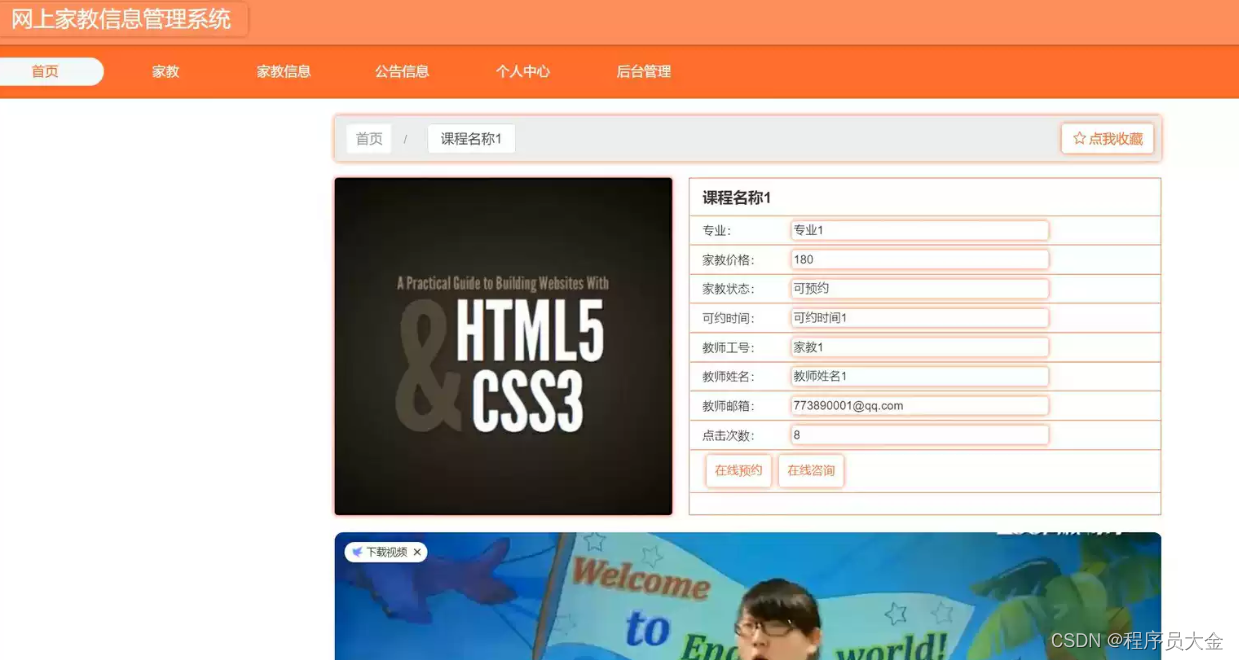
Task: Click the 家教价格 field showing 180
Action: pyautogui.click(x=919, y=259)
